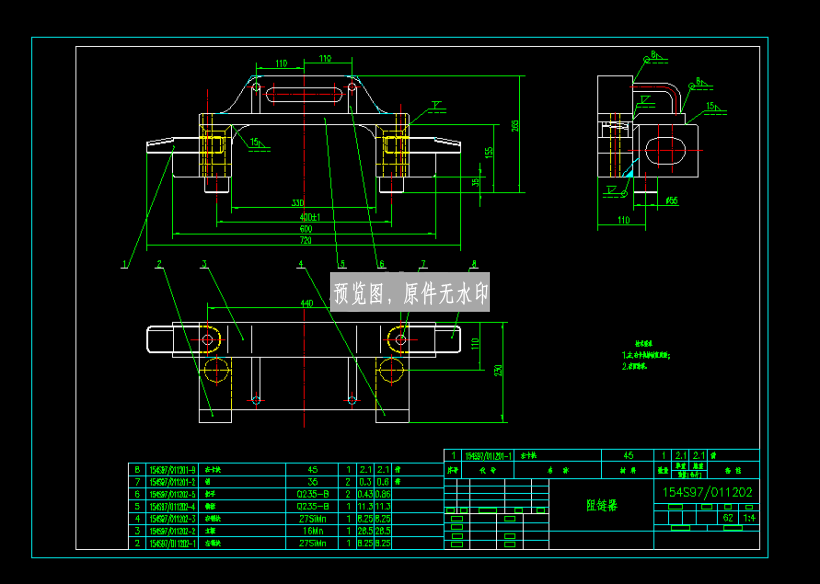Click the 备注 column header
This screenshot has height=584, width=820.
[731, 470]
